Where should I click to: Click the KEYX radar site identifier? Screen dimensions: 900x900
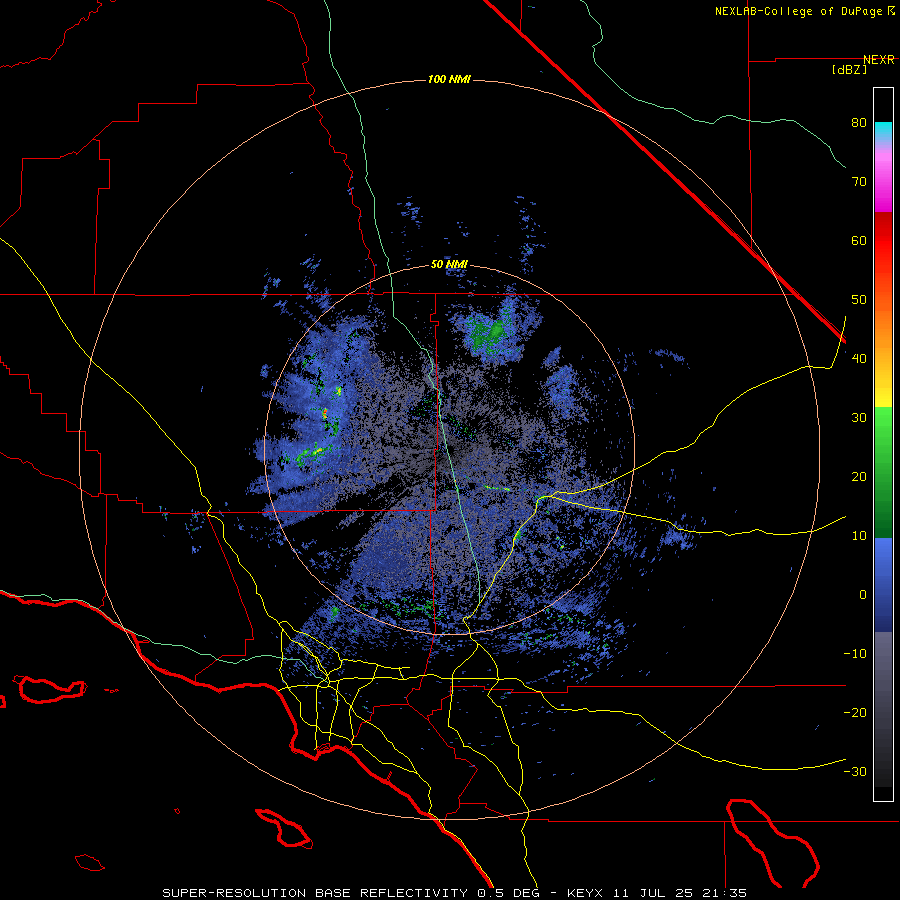point(585,893)
